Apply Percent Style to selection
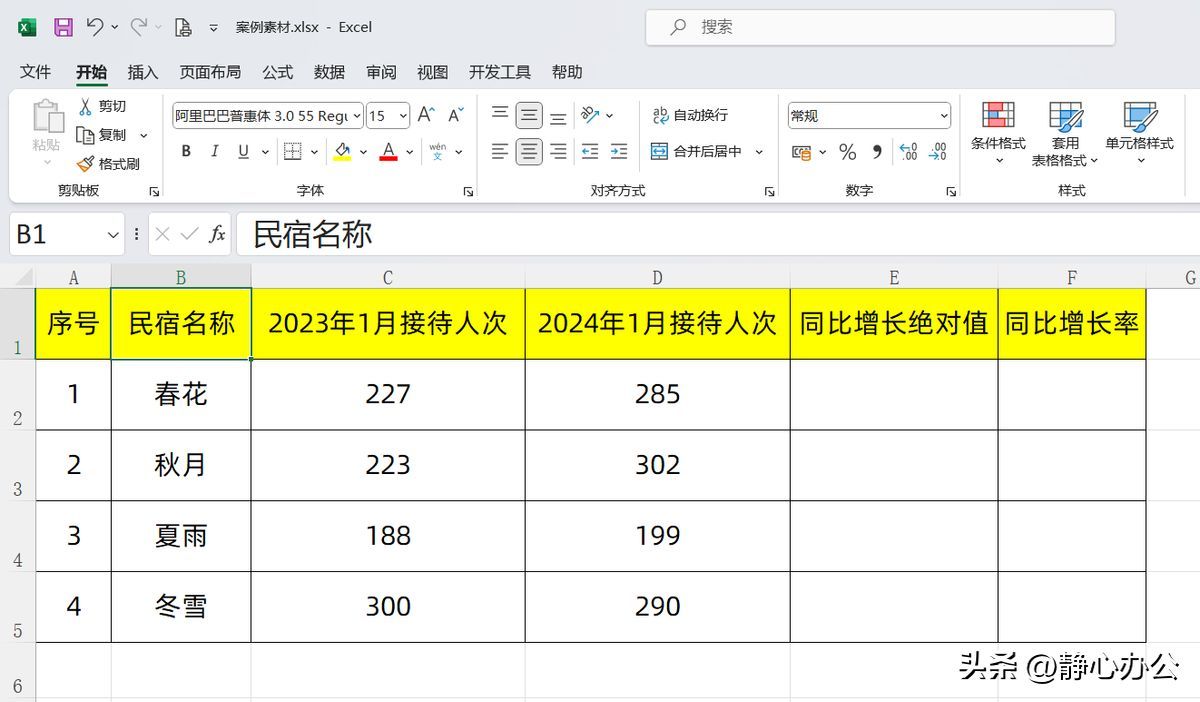Image resolution: width=1200 pixels, height=702 pixels. pyautogui.click(x=846, y=152)
